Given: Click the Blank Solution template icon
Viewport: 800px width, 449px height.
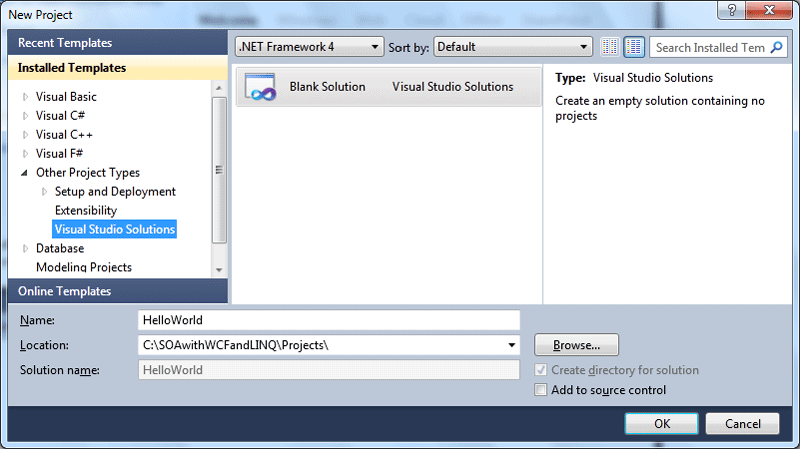Looking at the screenshot, I should (x=260, y=87).
